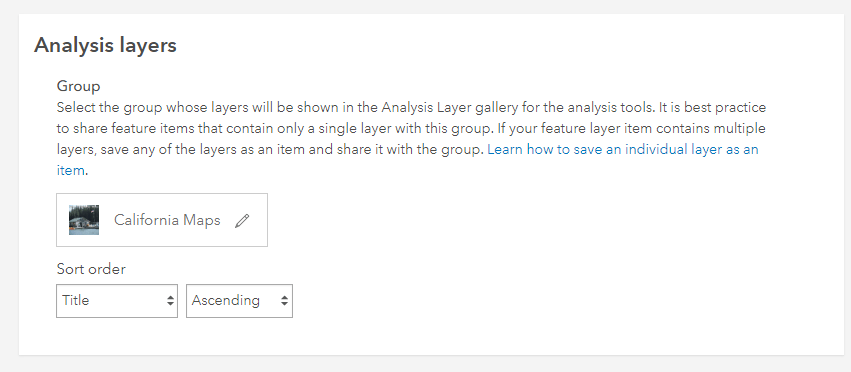The image size is (851, 372).
Task: Click the Group section label
Action: tap(79, 86)
